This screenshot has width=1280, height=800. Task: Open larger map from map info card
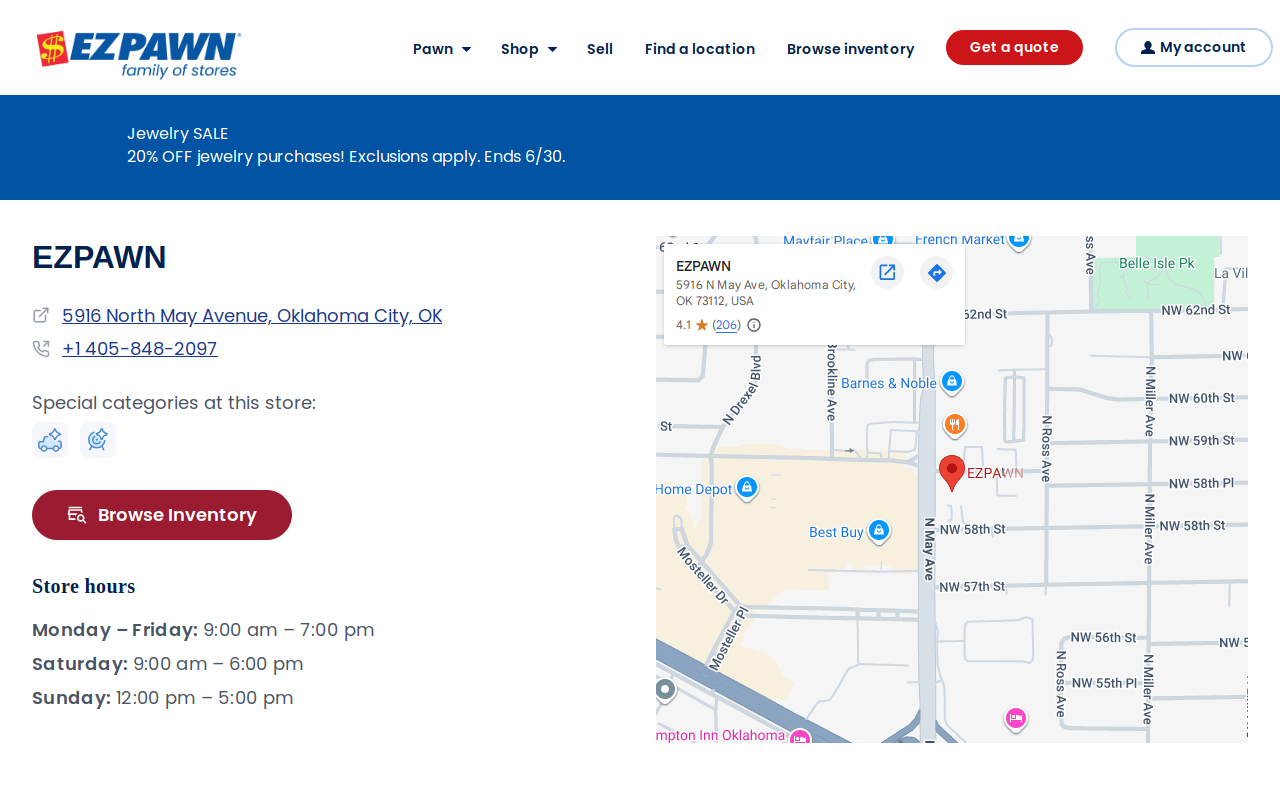[887, 272]
